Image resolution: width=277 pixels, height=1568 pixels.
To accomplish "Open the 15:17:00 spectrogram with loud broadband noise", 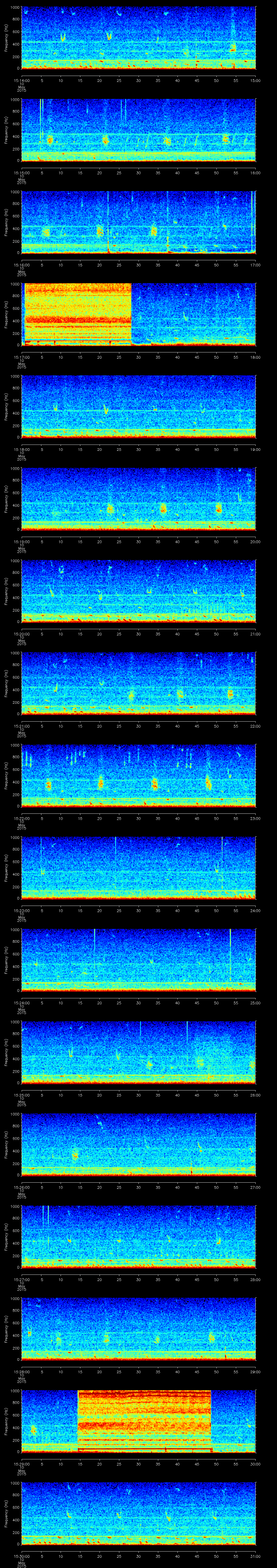I will (139, 315).
